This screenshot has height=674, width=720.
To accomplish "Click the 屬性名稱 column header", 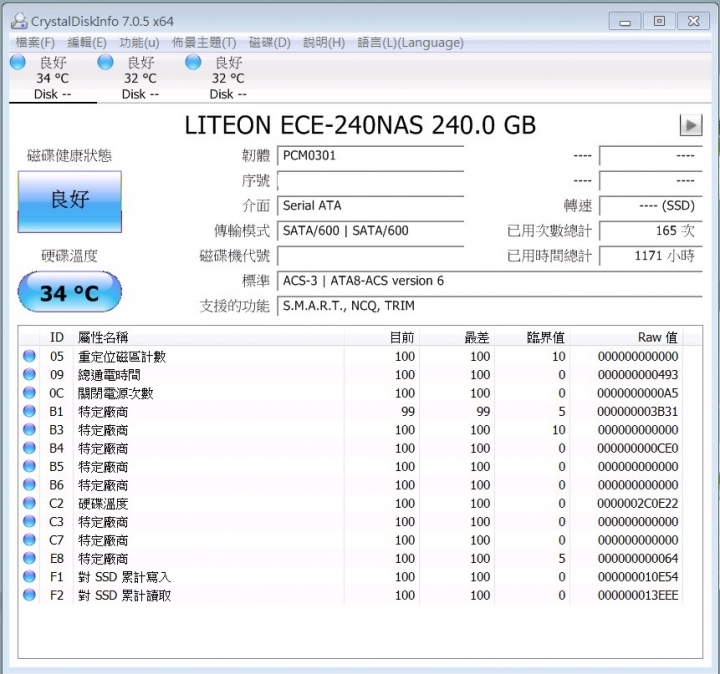I will coord(209,337).
